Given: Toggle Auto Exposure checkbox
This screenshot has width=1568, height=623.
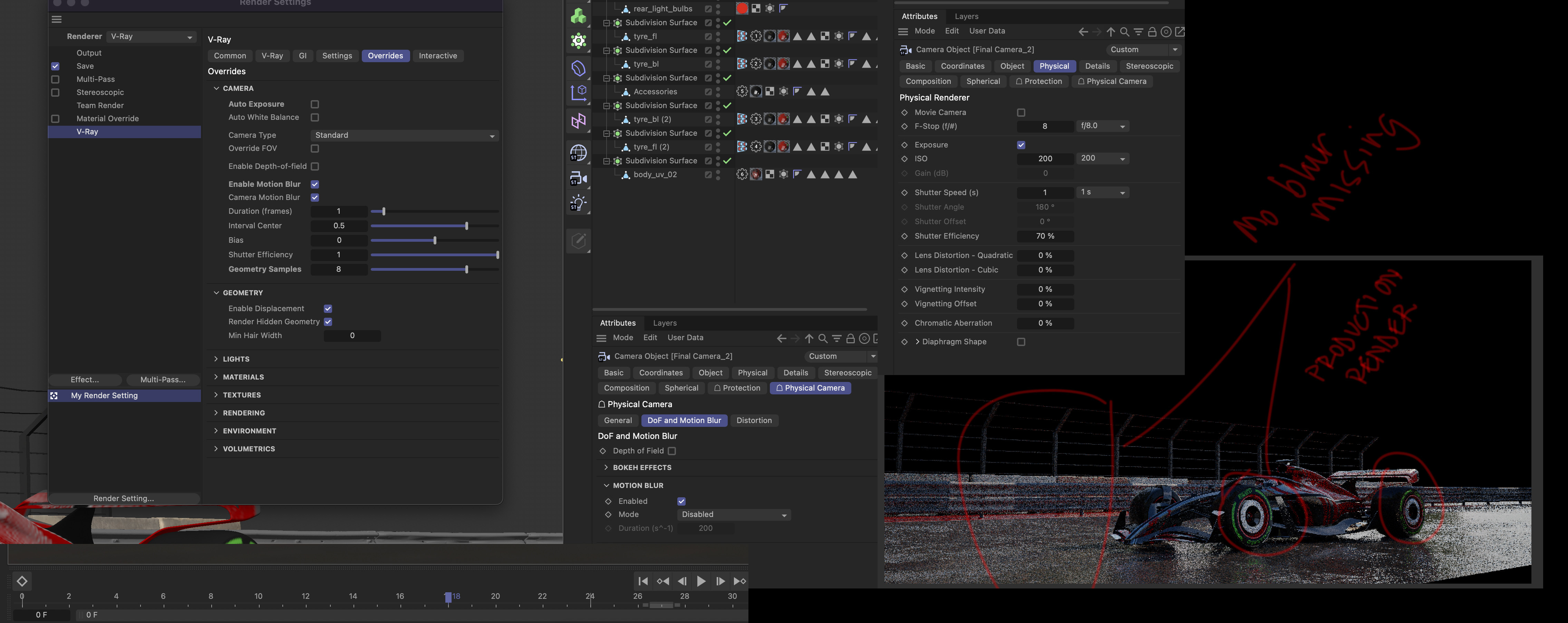Looking at the screenshot, I should pyautogui.click(x=315, y=104).
